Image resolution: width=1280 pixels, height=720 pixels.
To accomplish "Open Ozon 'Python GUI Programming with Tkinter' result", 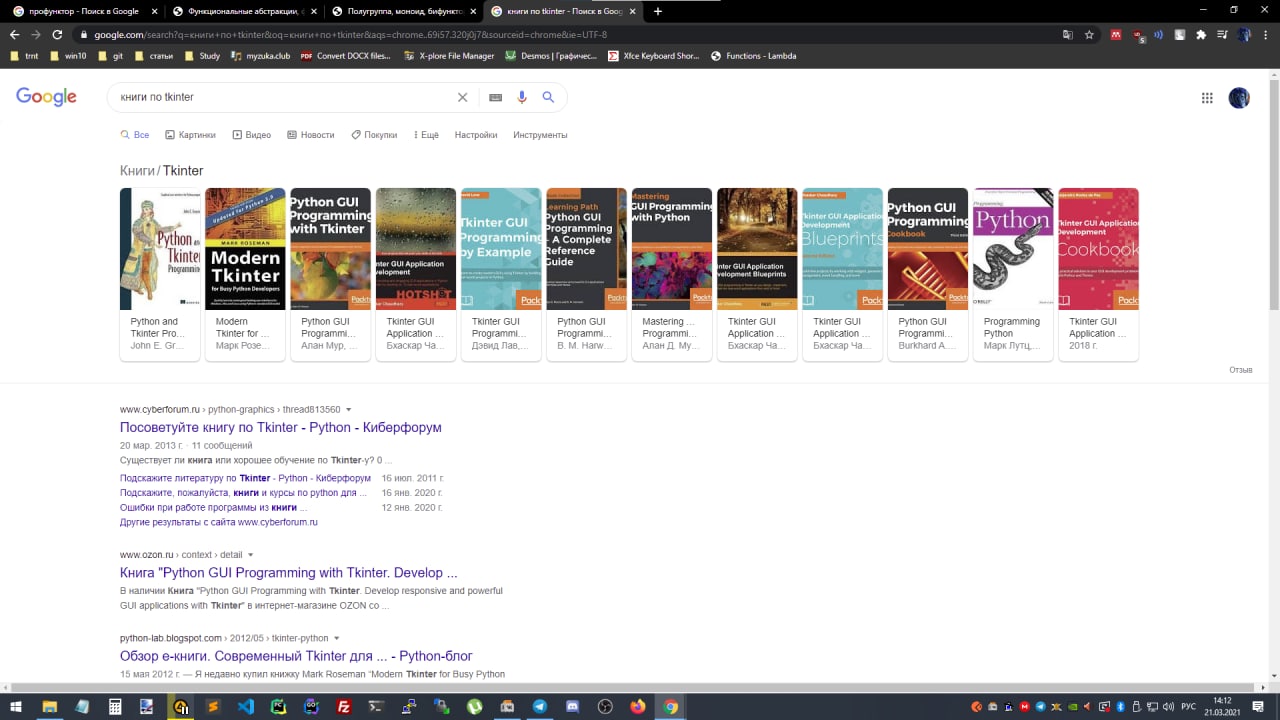I will click(x=289, y=573).
